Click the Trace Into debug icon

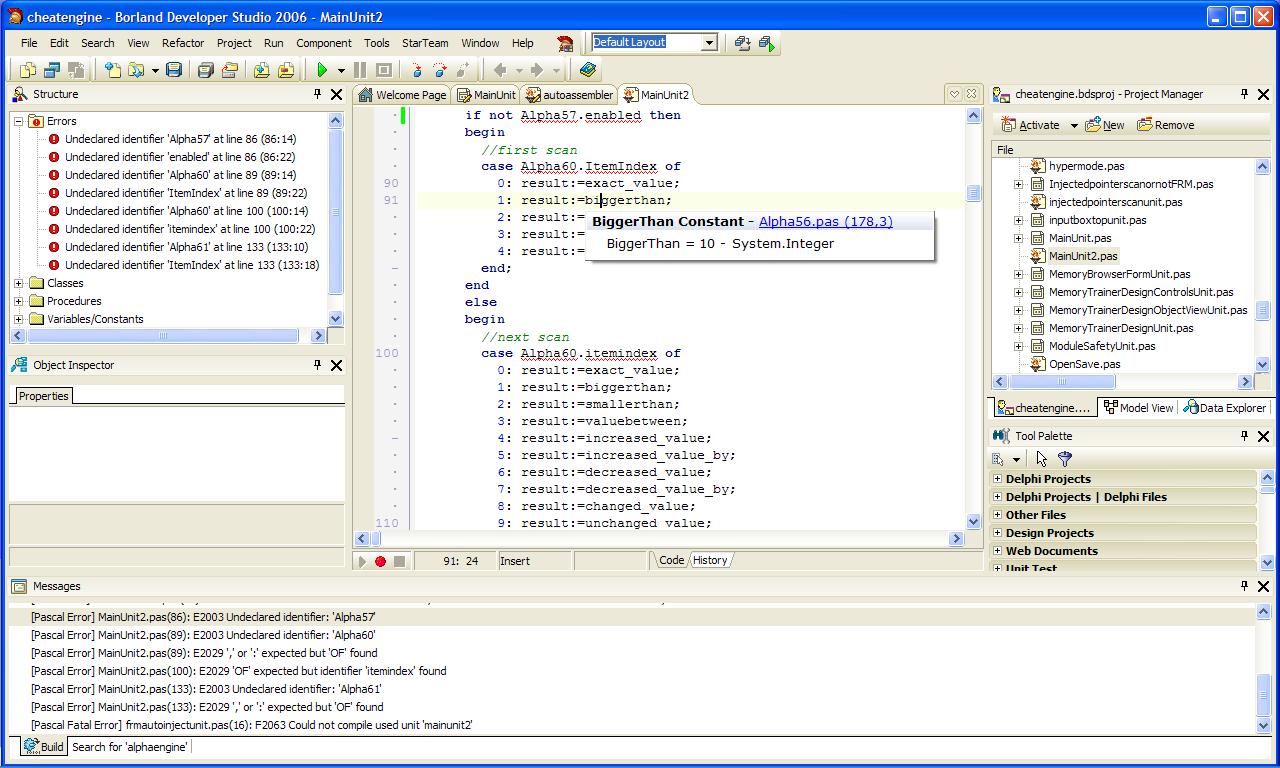(417, 70)
